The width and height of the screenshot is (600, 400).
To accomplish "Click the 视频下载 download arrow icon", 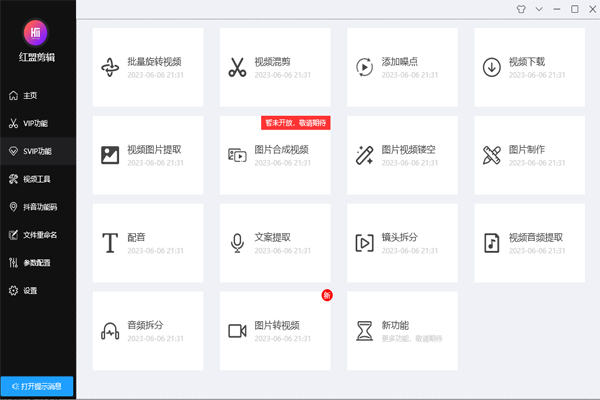I will (x=492, y=67).
